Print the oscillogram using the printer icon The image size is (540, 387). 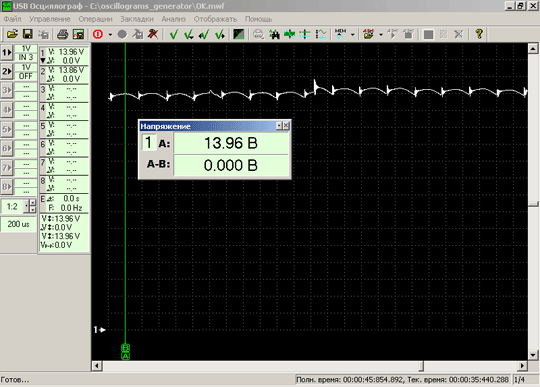(x=62, y=34)
